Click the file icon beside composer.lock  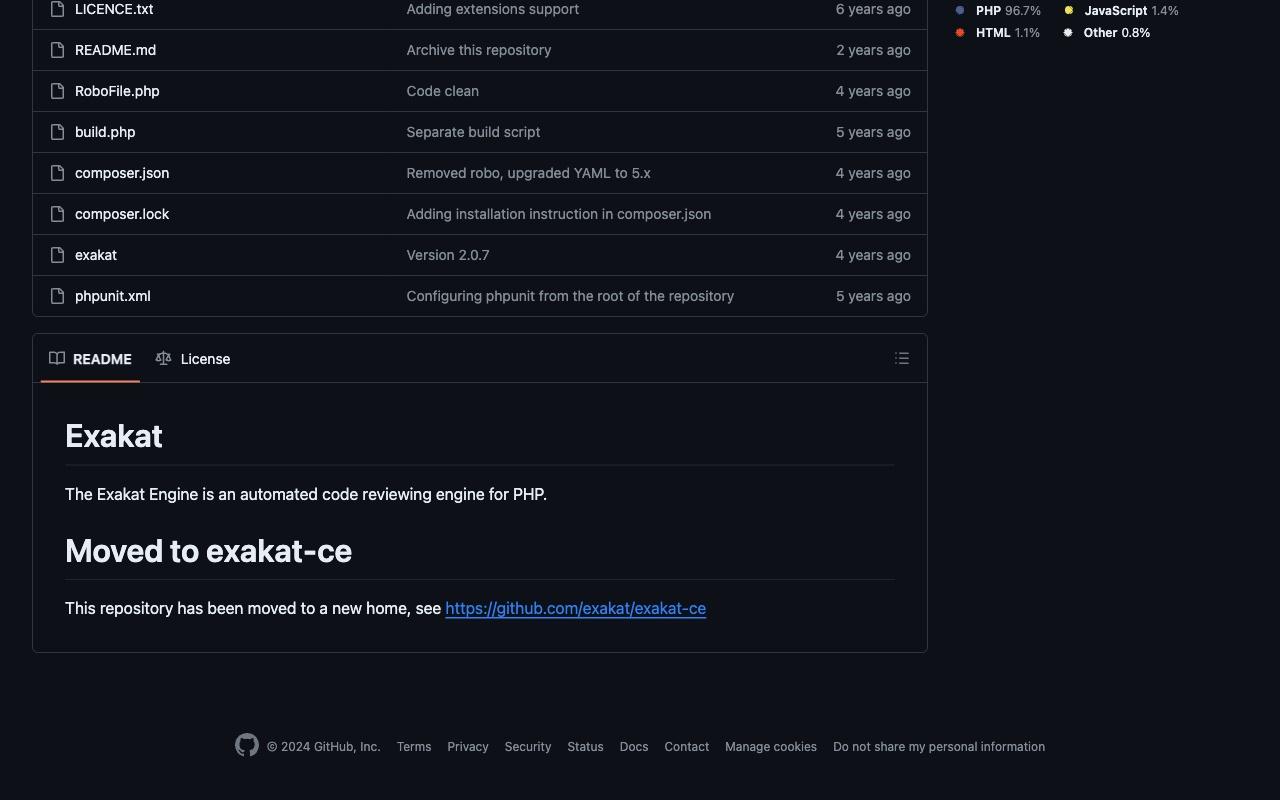click(x=58, y=214)
